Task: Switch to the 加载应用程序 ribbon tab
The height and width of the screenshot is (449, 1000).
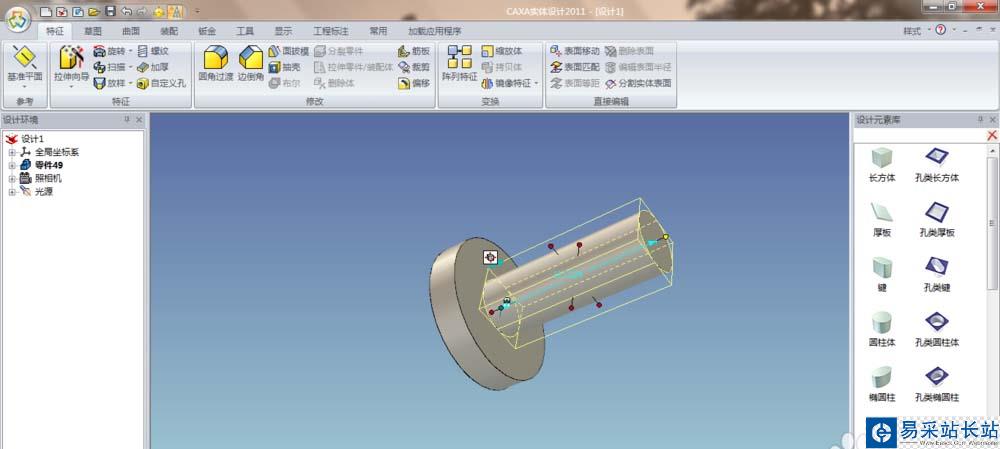Action: (x=435, y=31)
